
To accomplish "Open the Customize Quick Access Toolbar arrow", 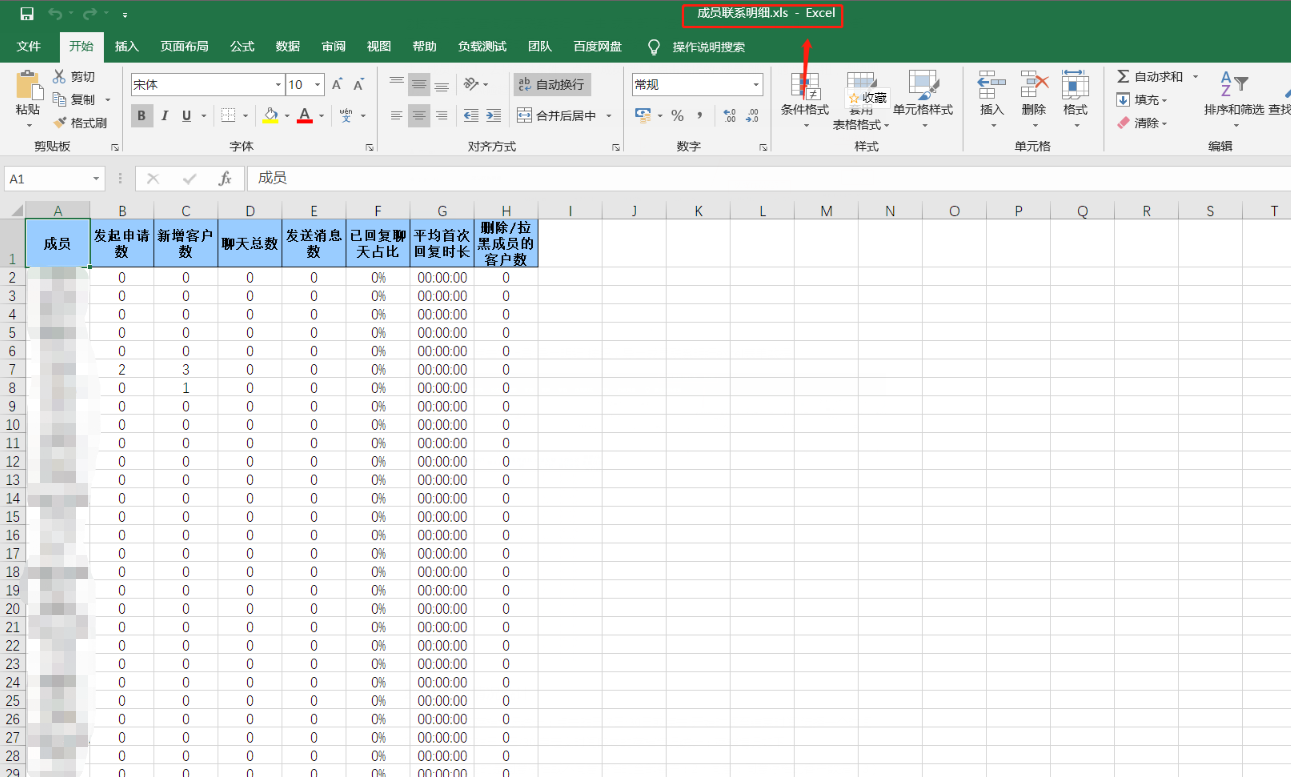I will click(x=125, y=15).
